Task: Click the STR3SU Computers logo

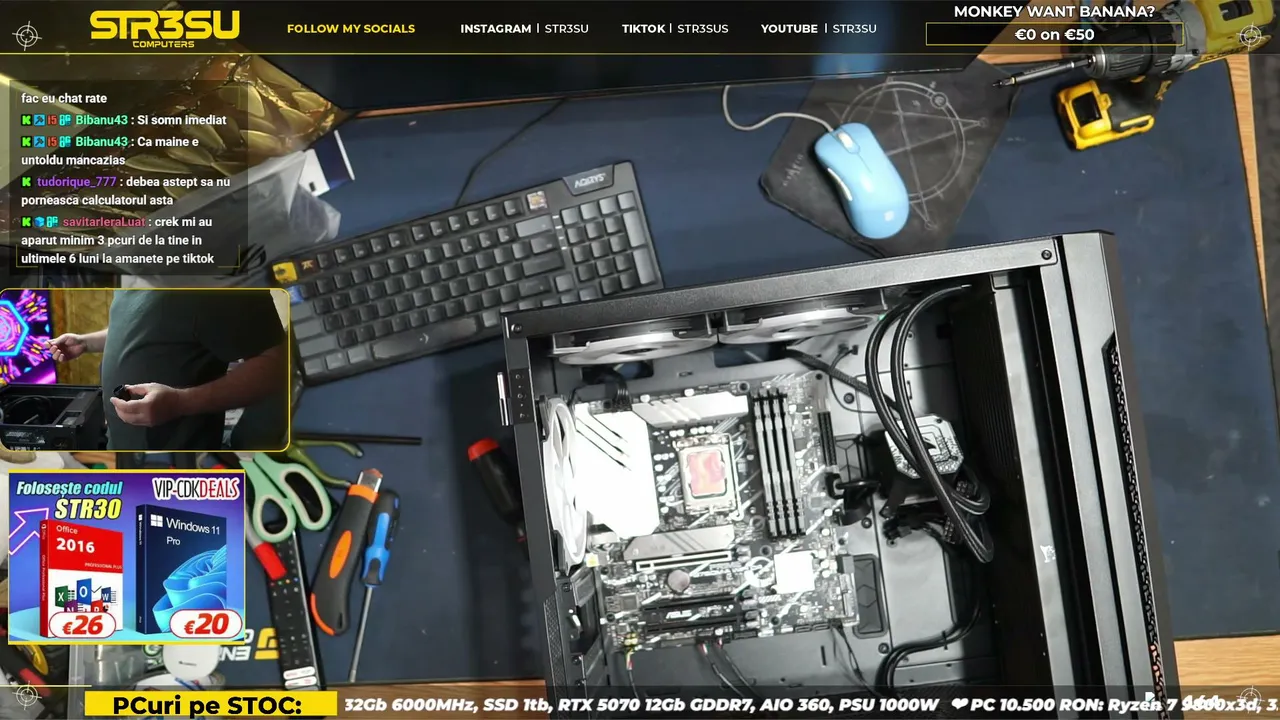Action: (164, 27)
